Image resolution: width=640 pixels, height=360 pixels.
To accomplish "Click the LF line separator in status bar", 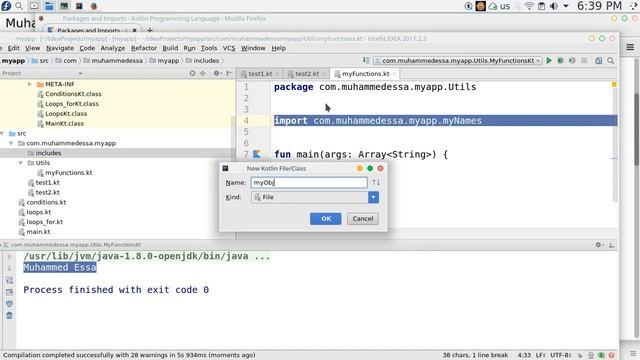I will click(540, 355).
